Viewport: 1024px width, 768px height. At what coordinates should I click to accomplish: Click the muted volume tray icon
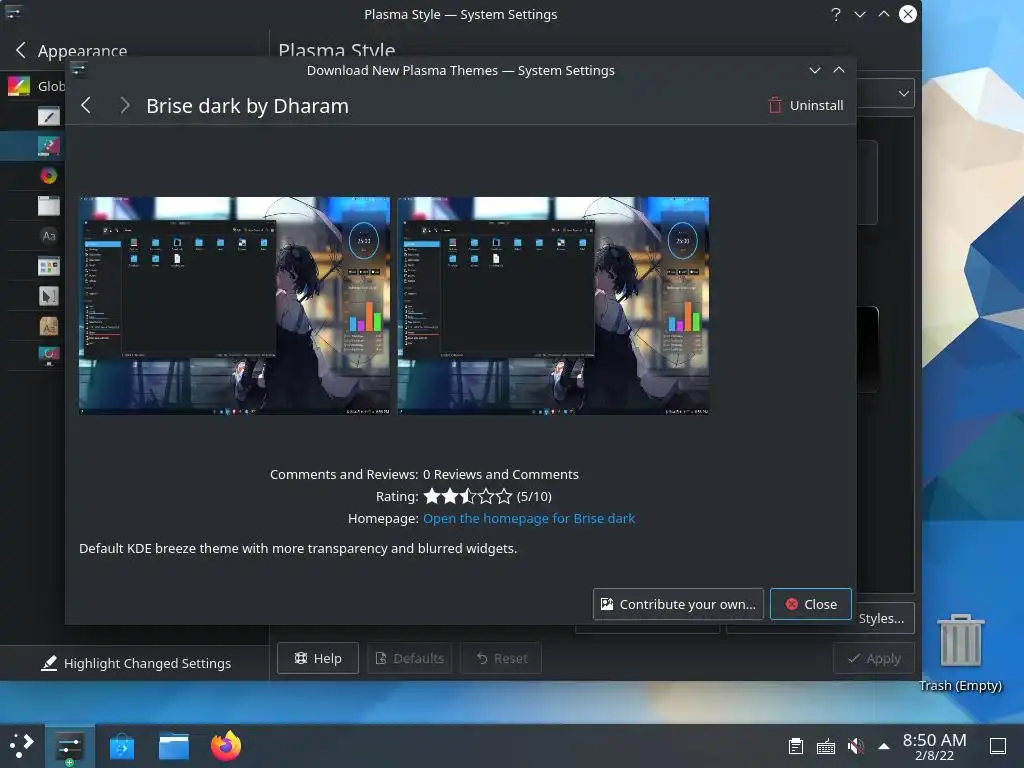point(855,746)
